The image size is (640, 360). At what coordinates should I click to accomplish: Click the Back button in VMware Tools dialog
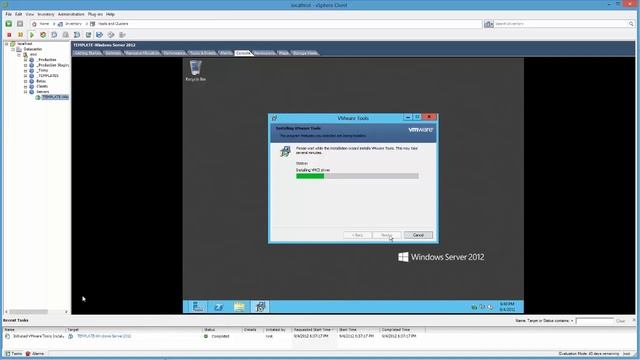pyautogui.click(x=358, y=235)
